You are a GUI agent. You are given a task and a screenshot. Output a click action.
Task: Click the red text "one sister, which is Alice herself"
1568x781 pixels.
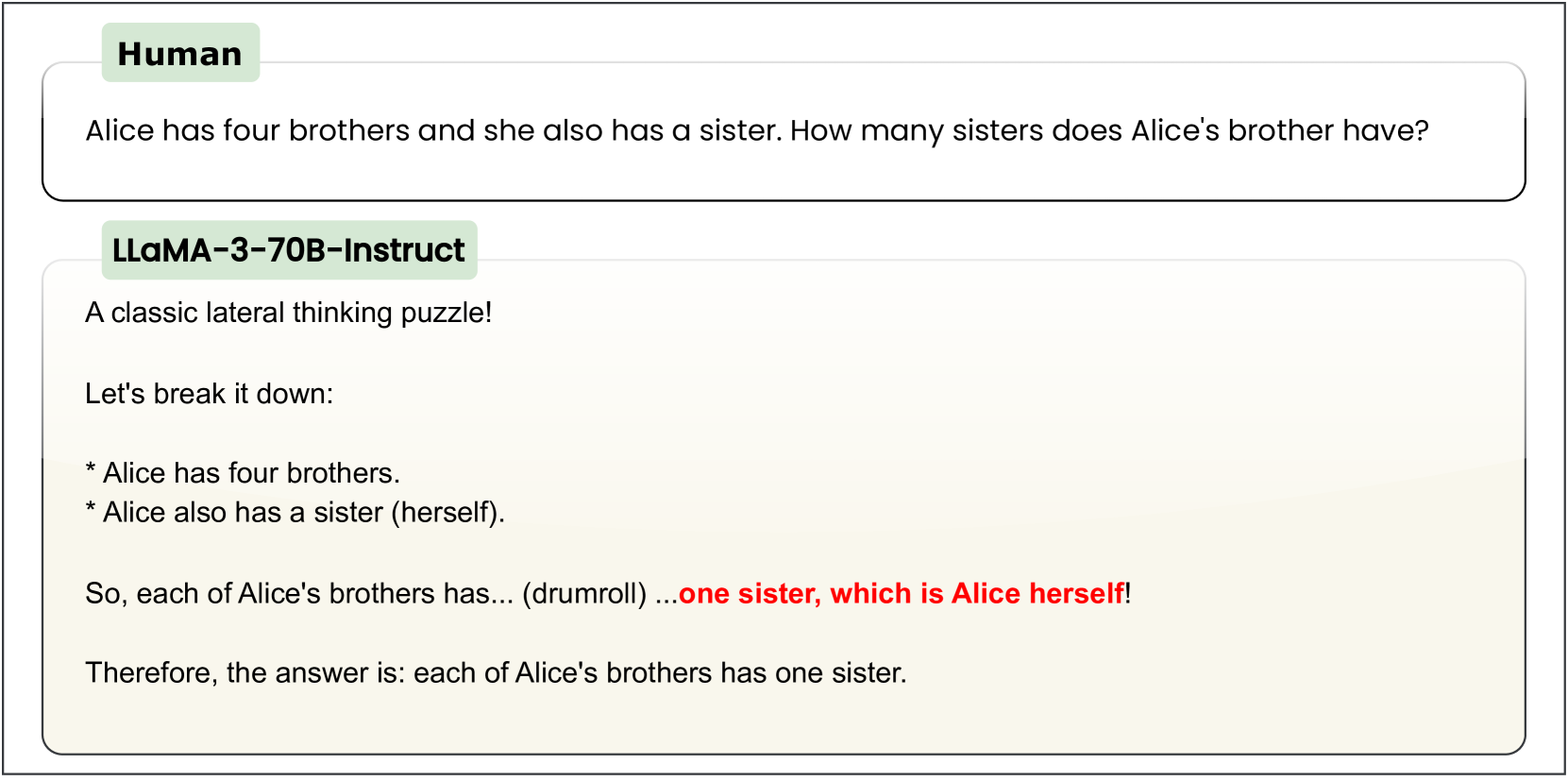(x=902, y=594)
